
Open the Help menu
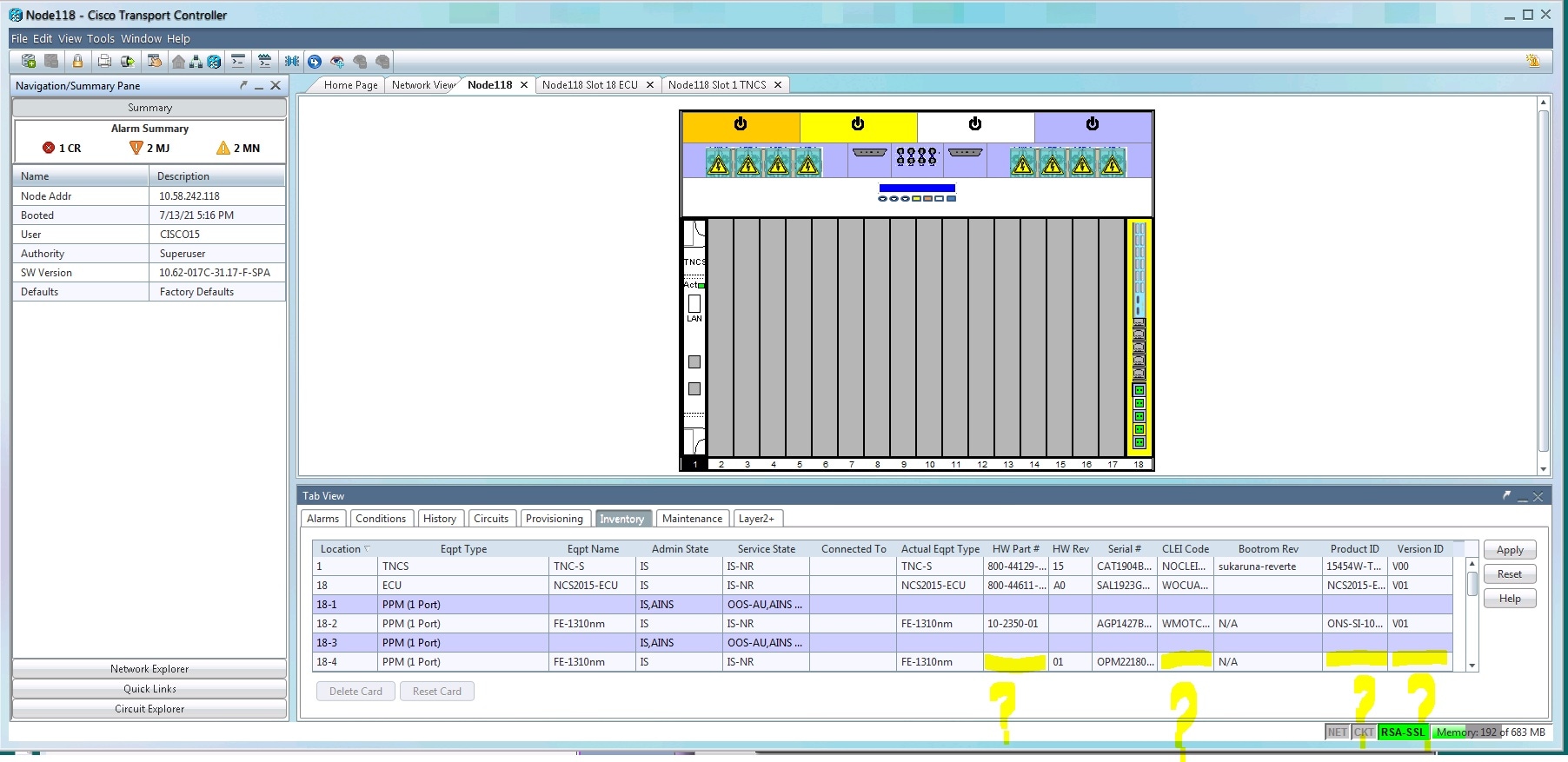(x=178, y=38)
